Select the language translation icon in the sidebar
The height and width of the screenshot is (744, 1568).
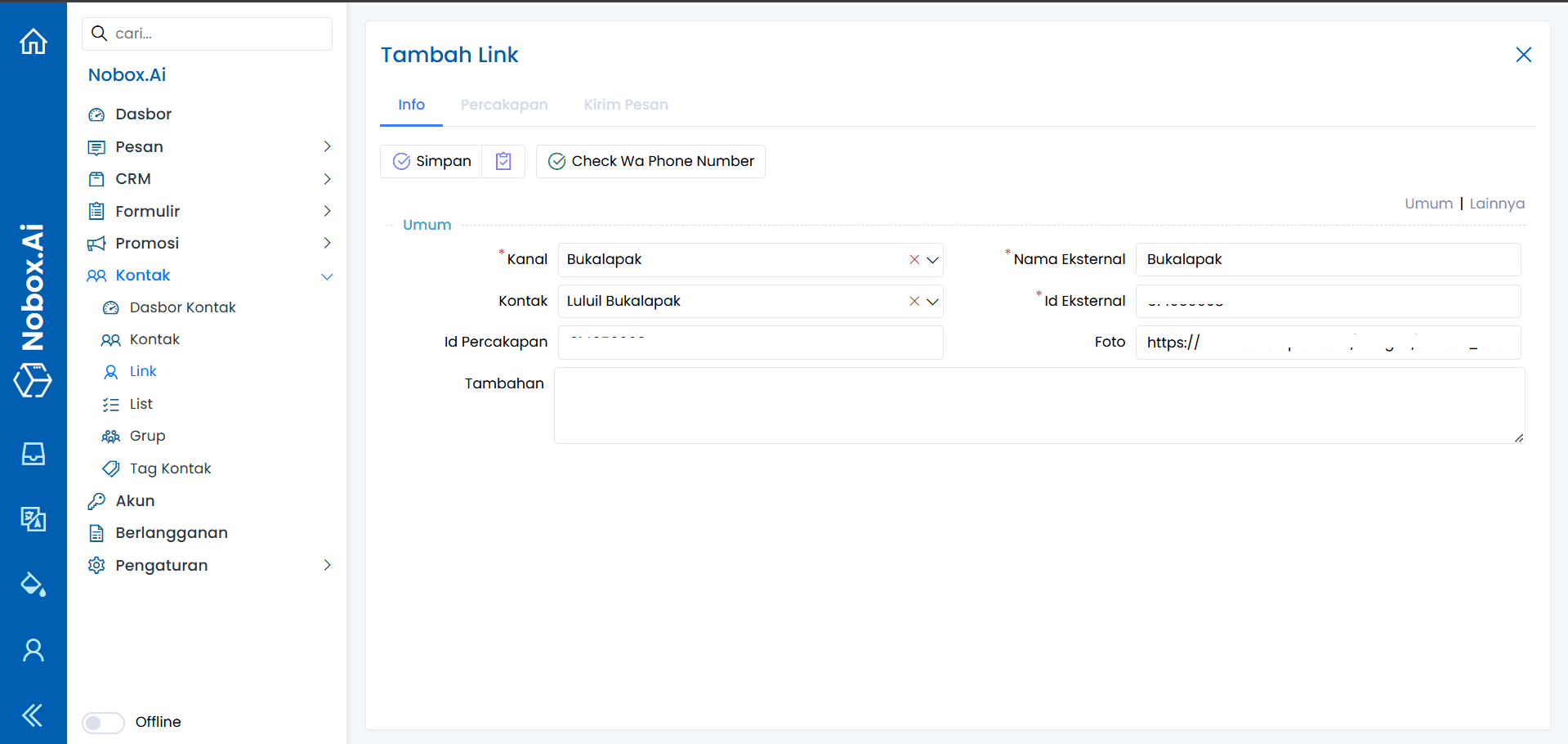[x=33, y=519]
